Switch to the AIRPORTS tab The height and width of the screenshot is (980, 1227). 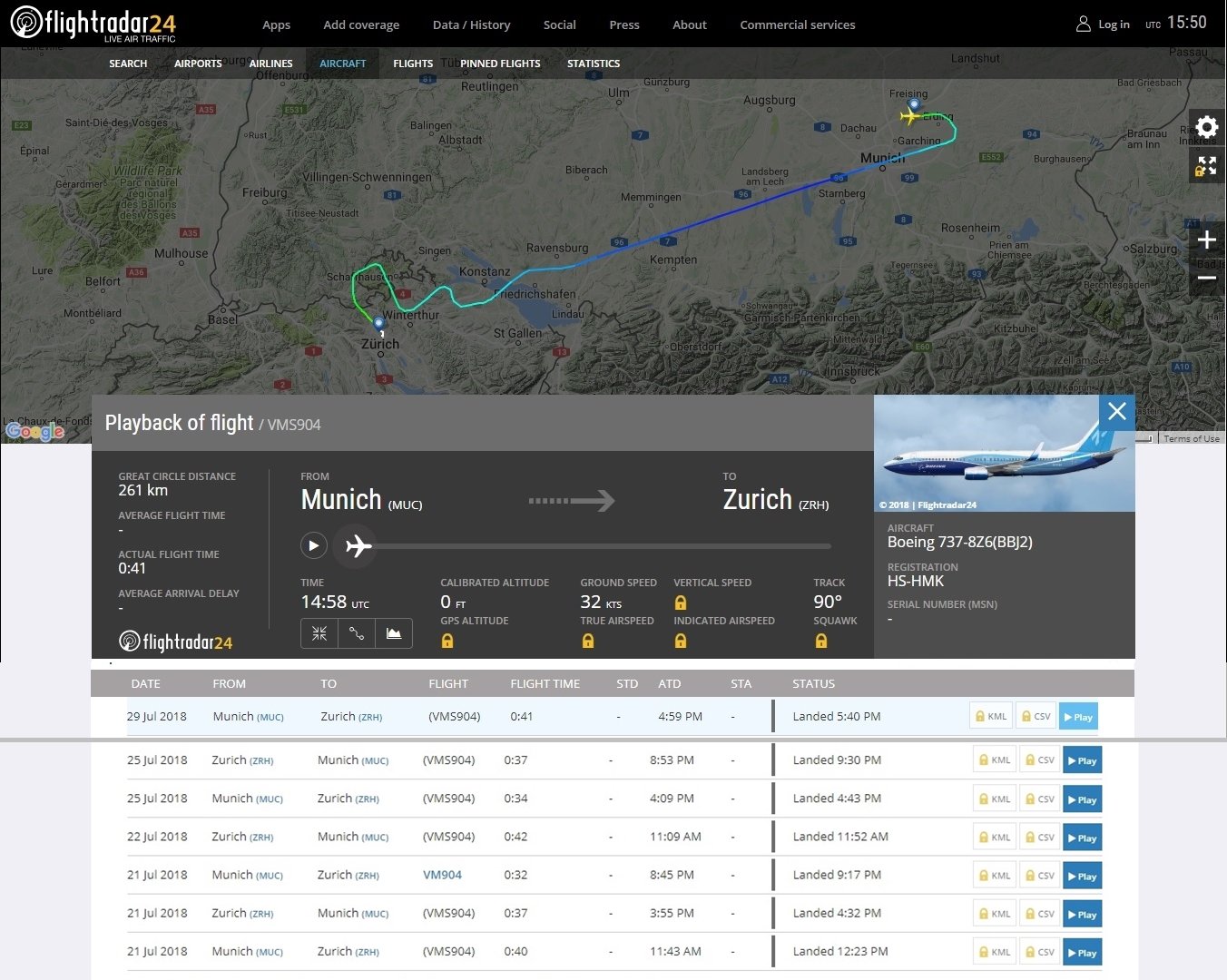pos(198,64)
